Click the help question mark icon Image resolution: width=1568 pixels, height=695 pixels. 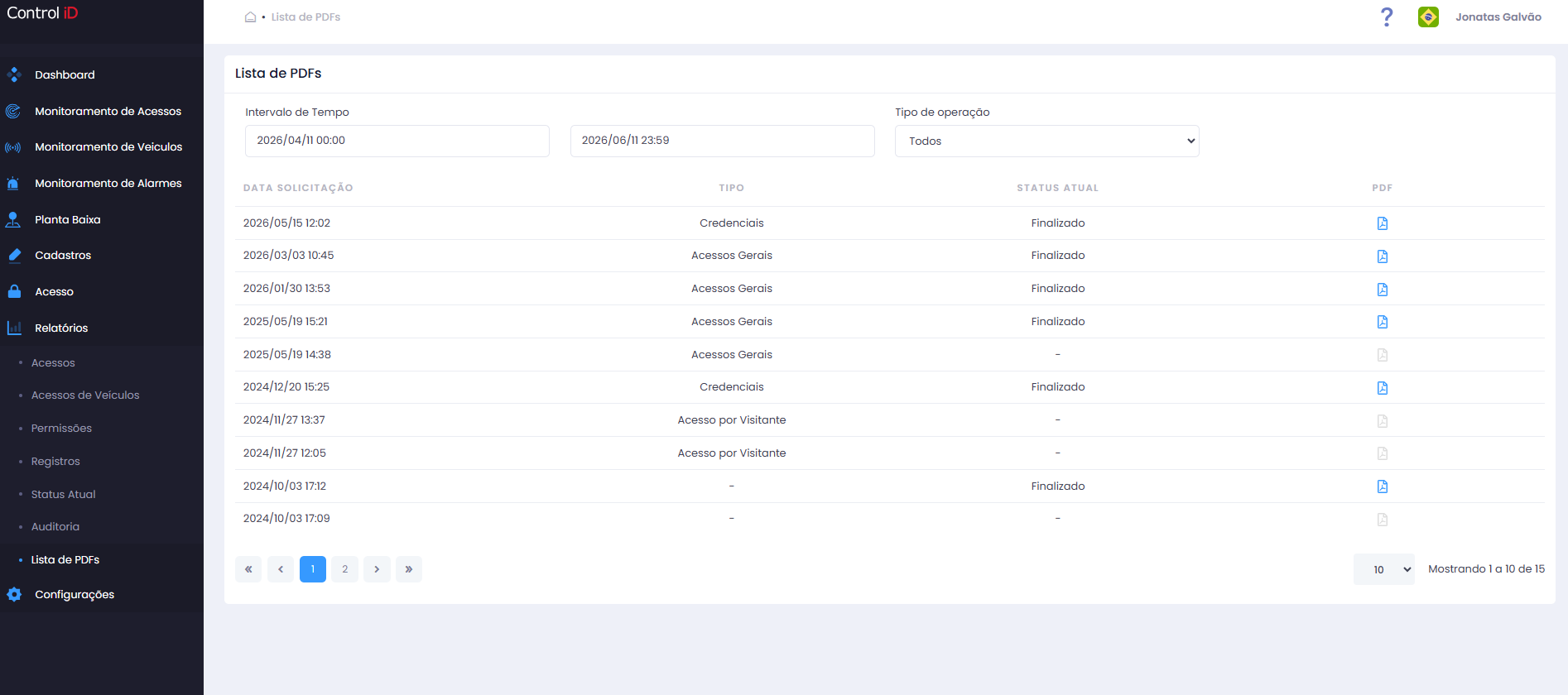pyautogui.click(x=1387, y=17)
